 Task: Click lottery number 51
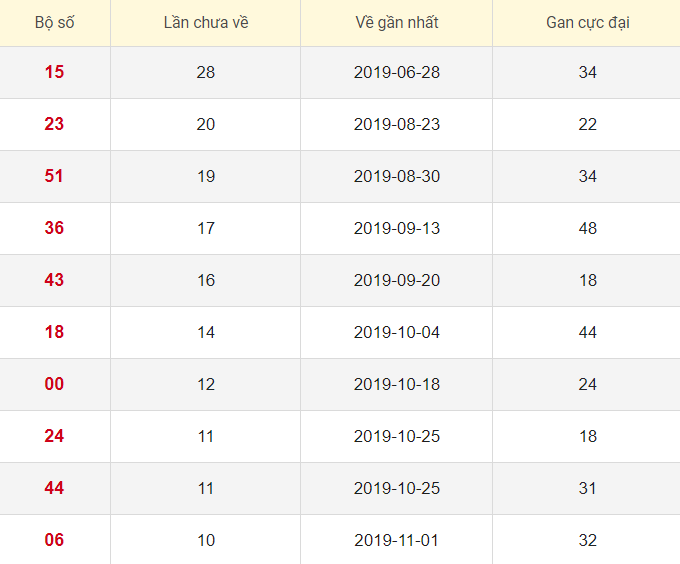tap(54, 176)
